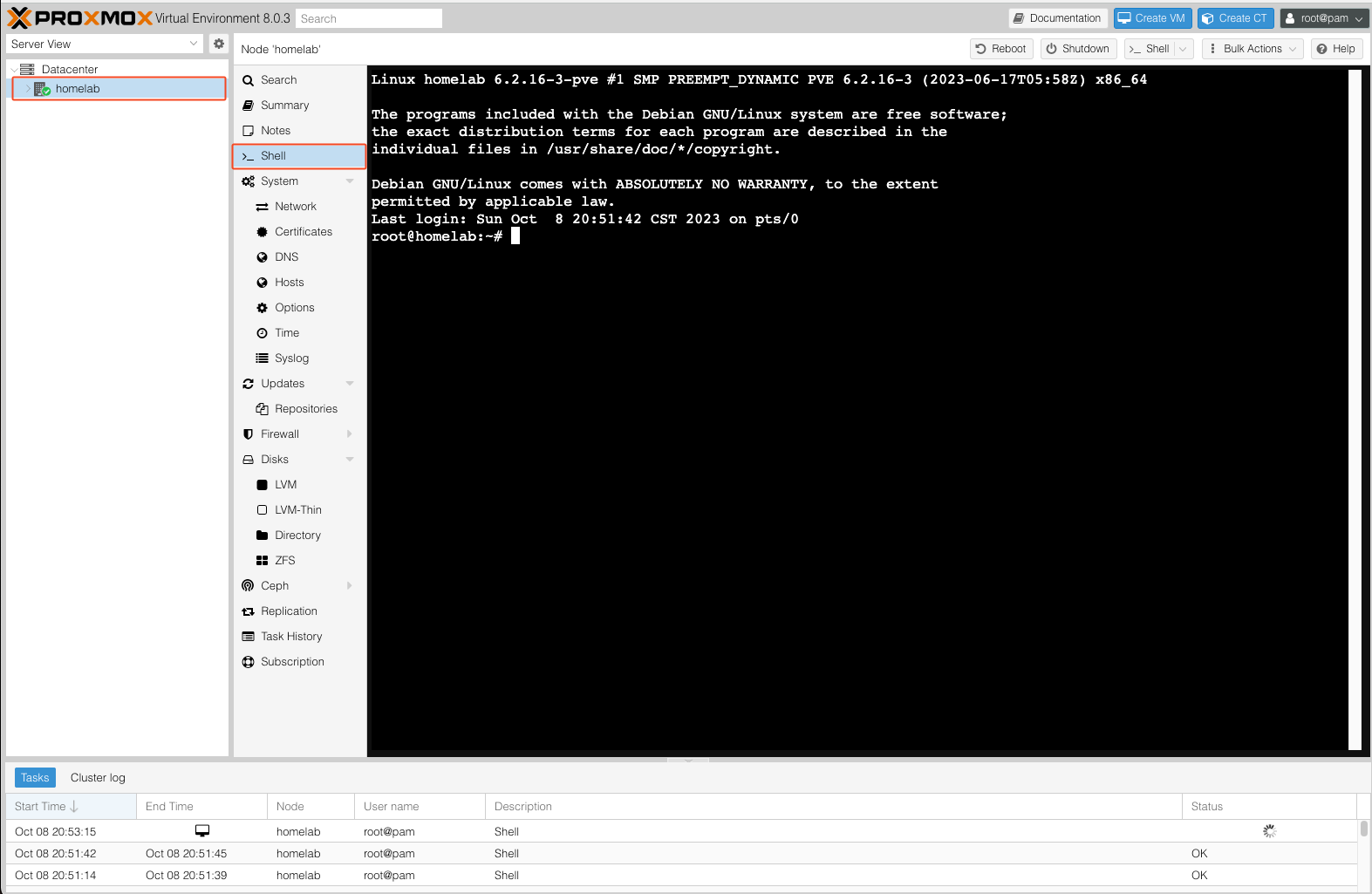1372x894 pixels.
Task: Click Create VM button
Action: click(1152, 18)
